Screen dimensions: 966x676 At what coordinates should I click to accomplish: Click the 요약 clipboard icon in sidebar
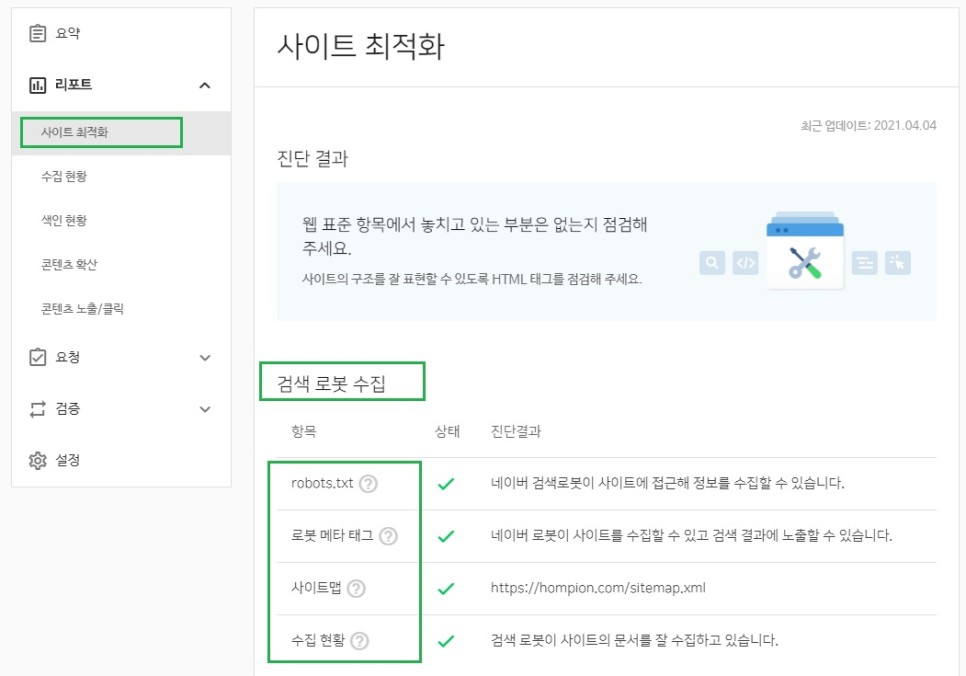(38, 34)
